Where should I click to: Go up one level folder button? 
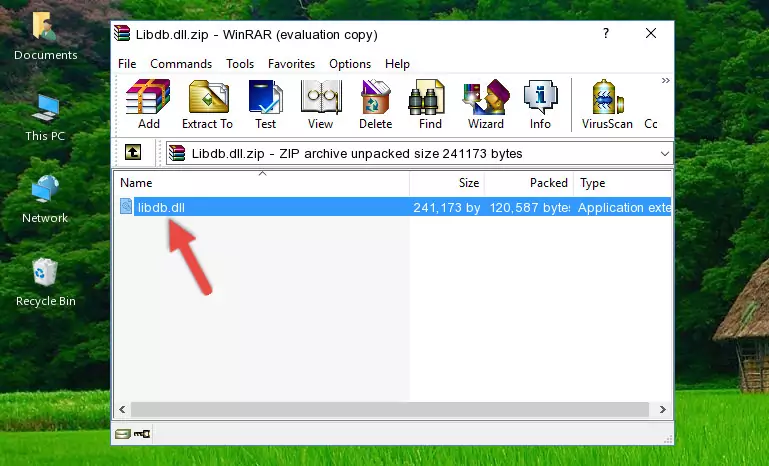pos(133,153)
